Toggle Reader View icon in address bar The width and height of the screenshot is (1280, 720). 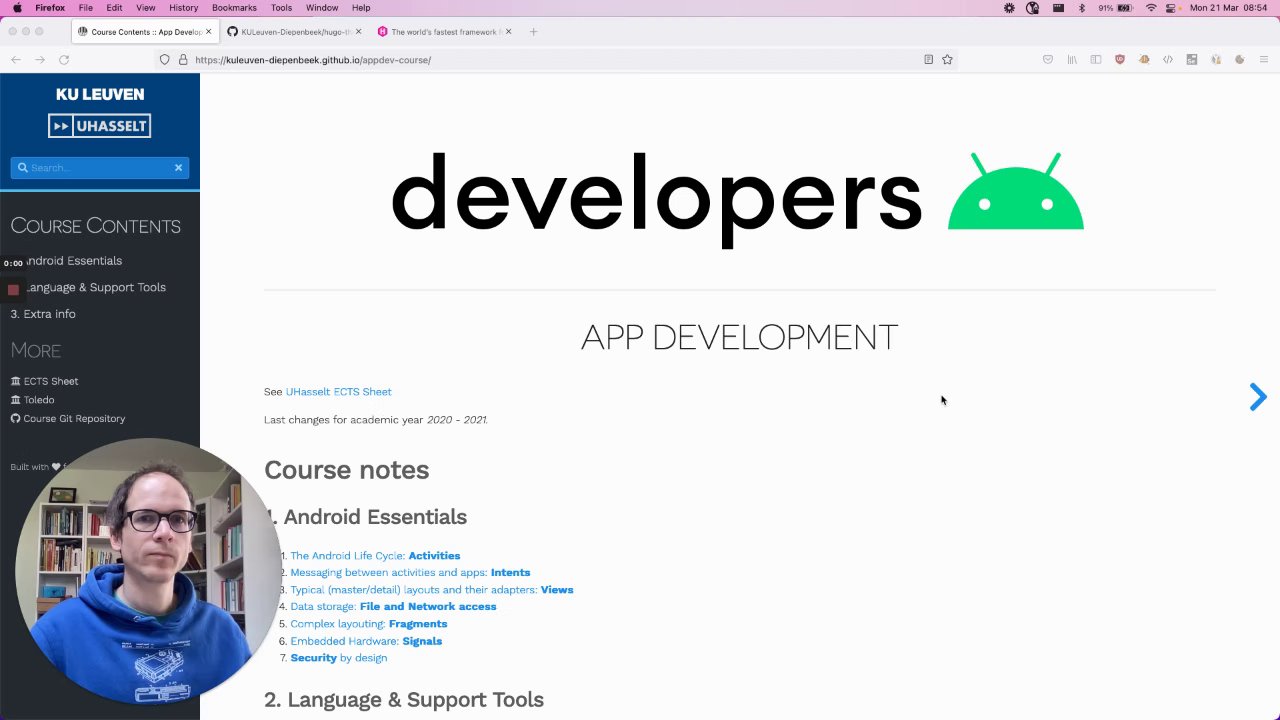pos(928,60)
